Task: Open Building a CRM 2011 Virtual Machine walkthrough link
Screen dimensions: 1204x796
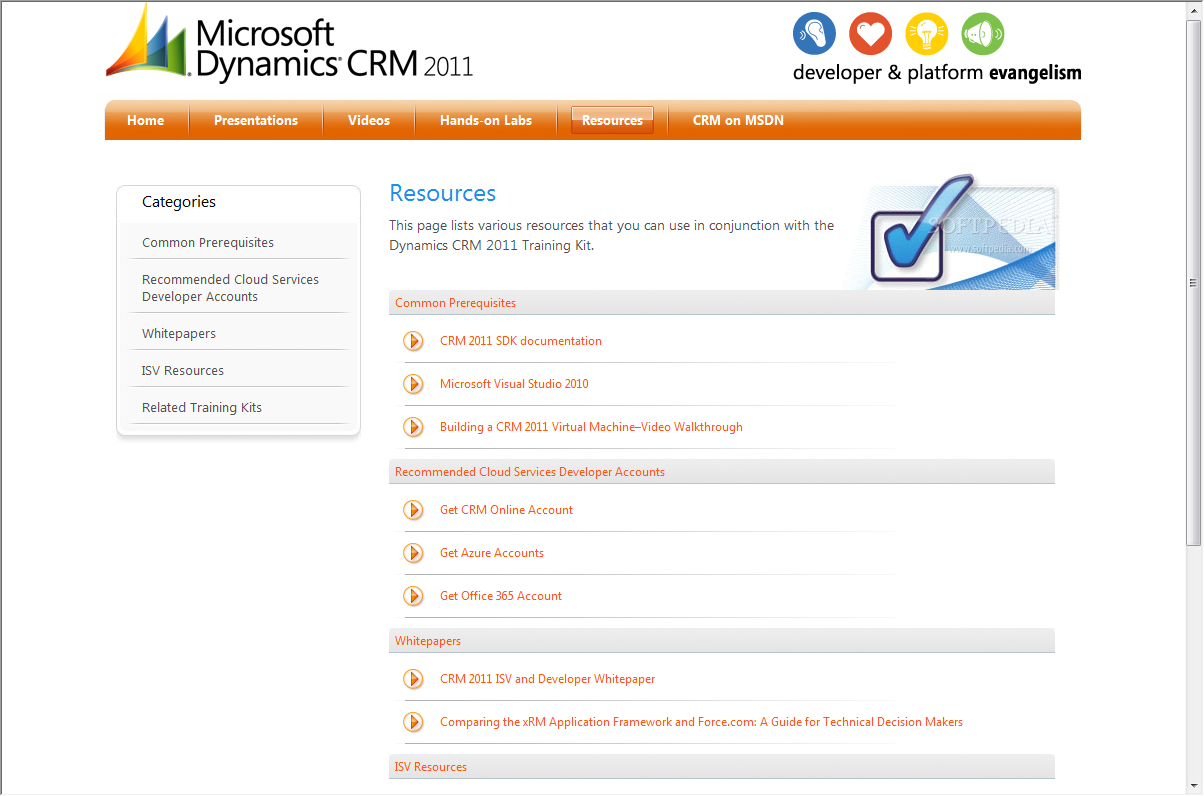Action: coord(591,427)
